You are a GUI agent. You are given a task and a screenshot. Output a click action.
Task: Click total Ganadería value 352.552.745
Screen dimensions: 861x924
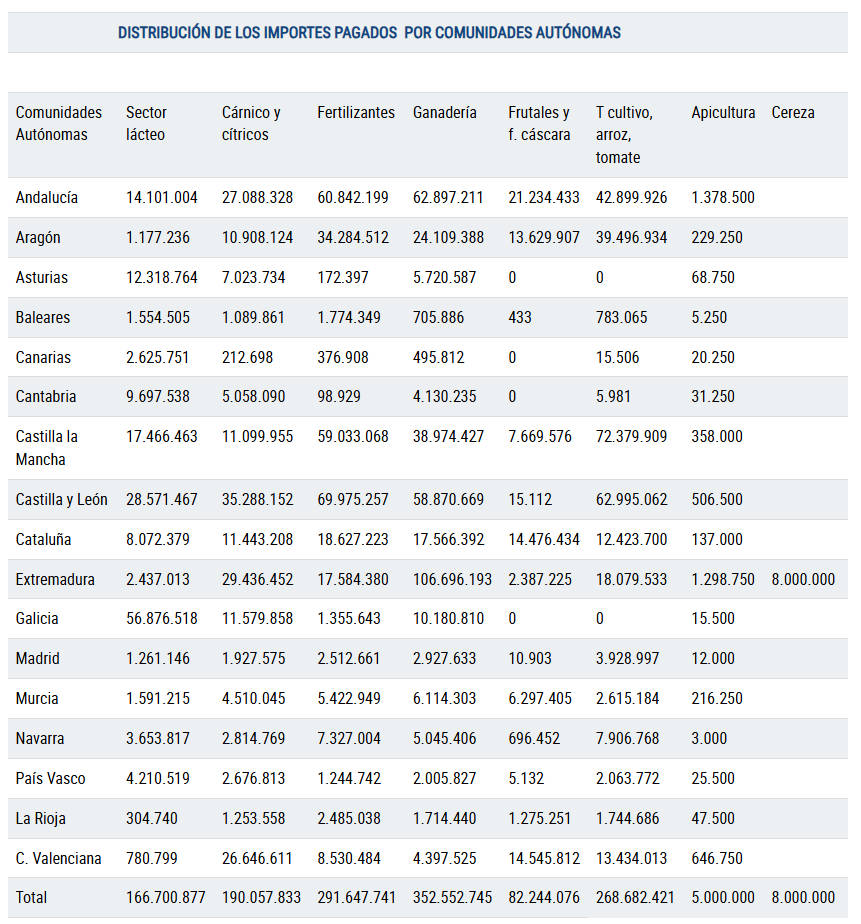(x=452, y=897)
